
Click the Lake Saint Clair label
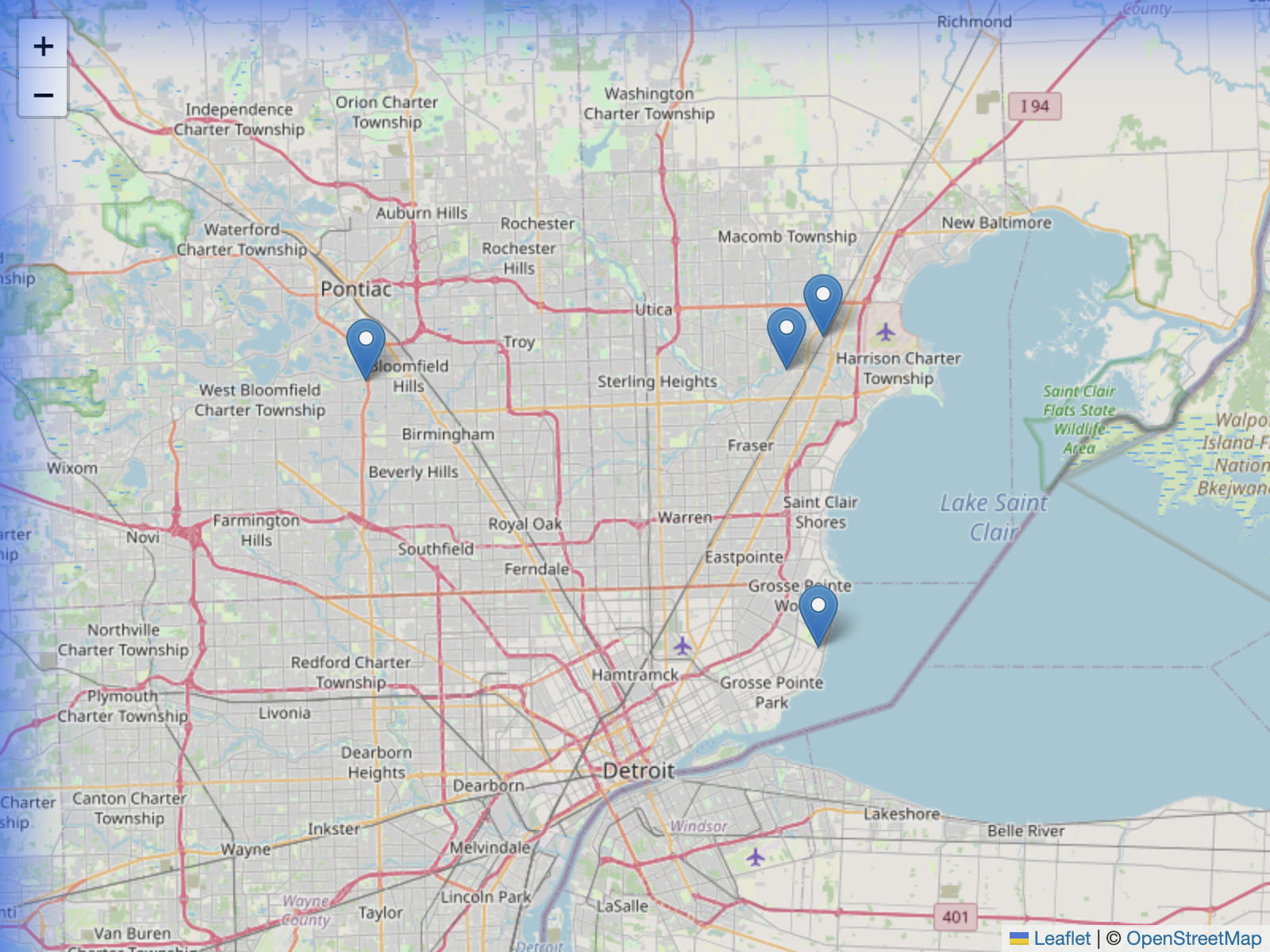pos(993,516)
